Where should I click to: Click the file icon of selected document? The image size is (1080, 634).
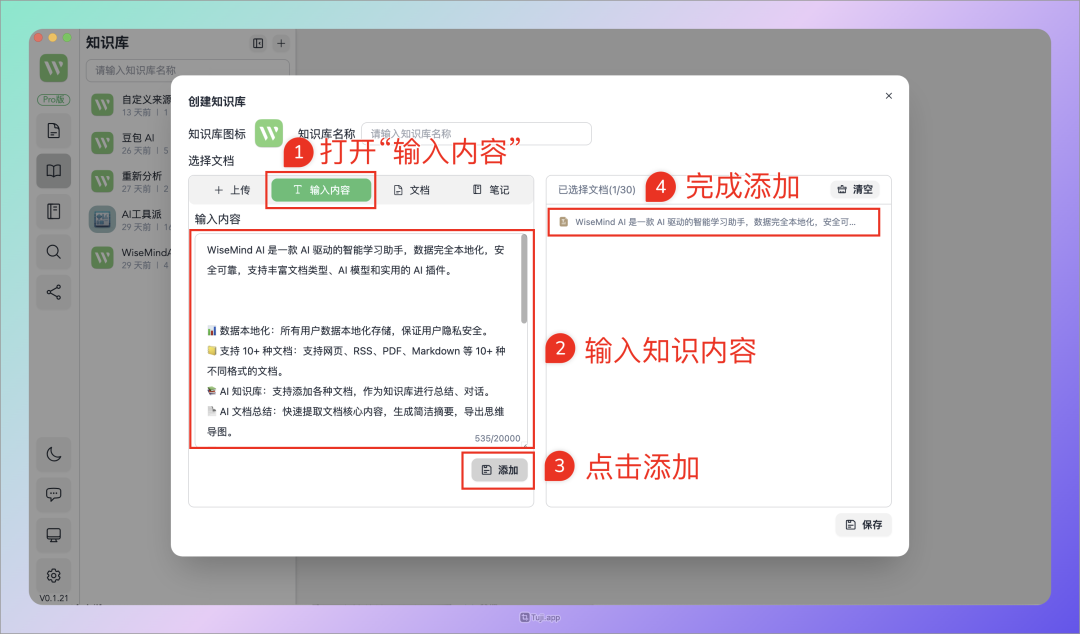point(563,222)
